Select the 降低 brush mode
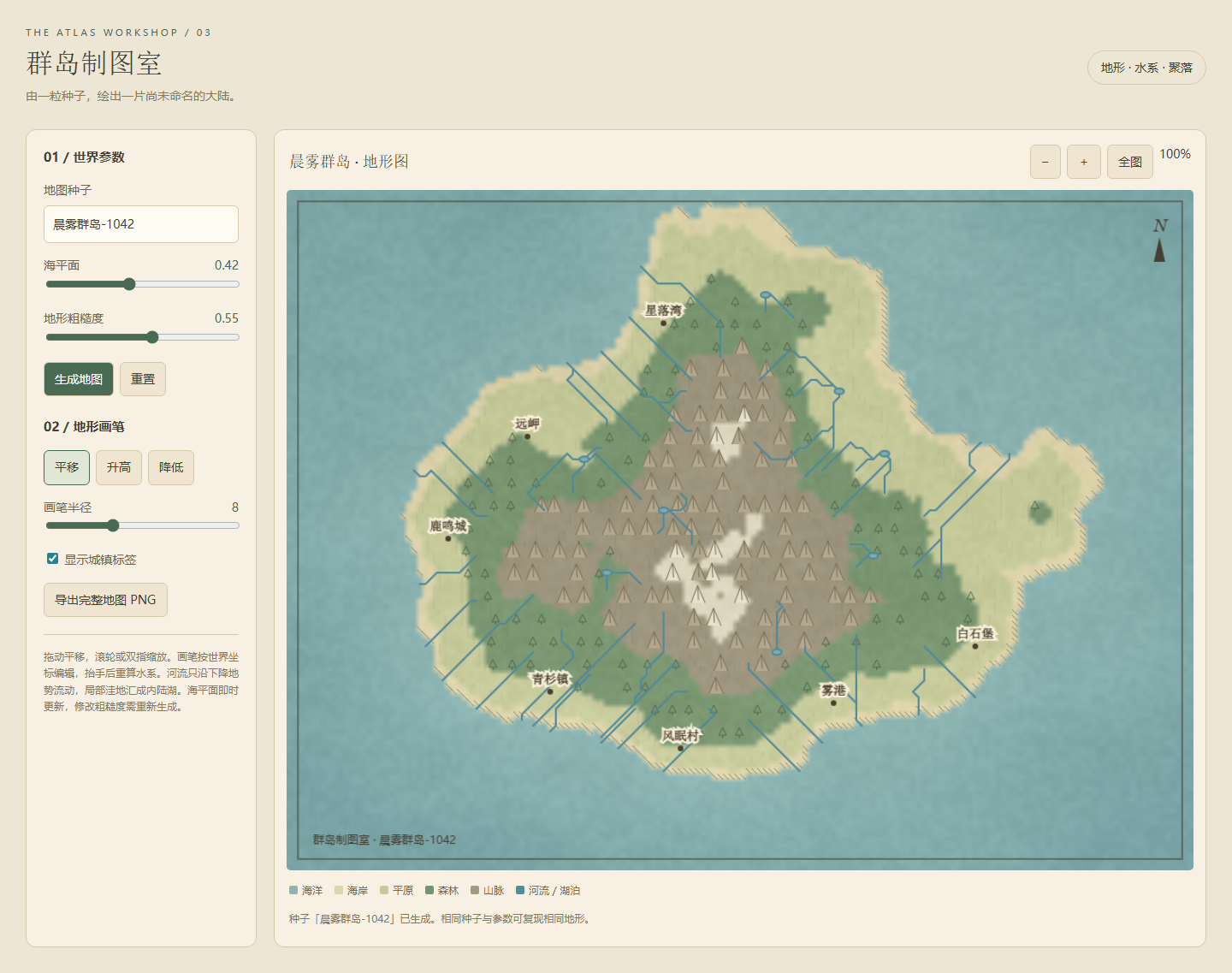This screenshot has width=1232, height=973. pos(171,467)
